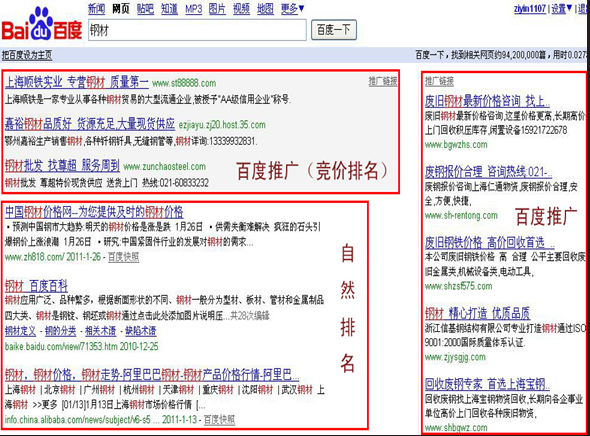Click www.st88888.com URL text

click(x=184, y=83)
